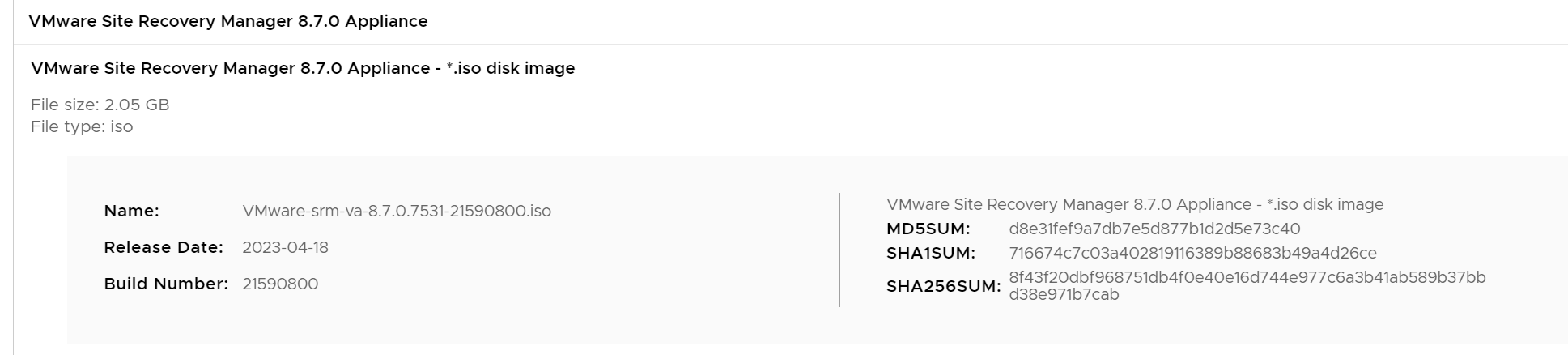1568x355 pixels.
Task: Click the SHA1SUM label
Action: 931,254
